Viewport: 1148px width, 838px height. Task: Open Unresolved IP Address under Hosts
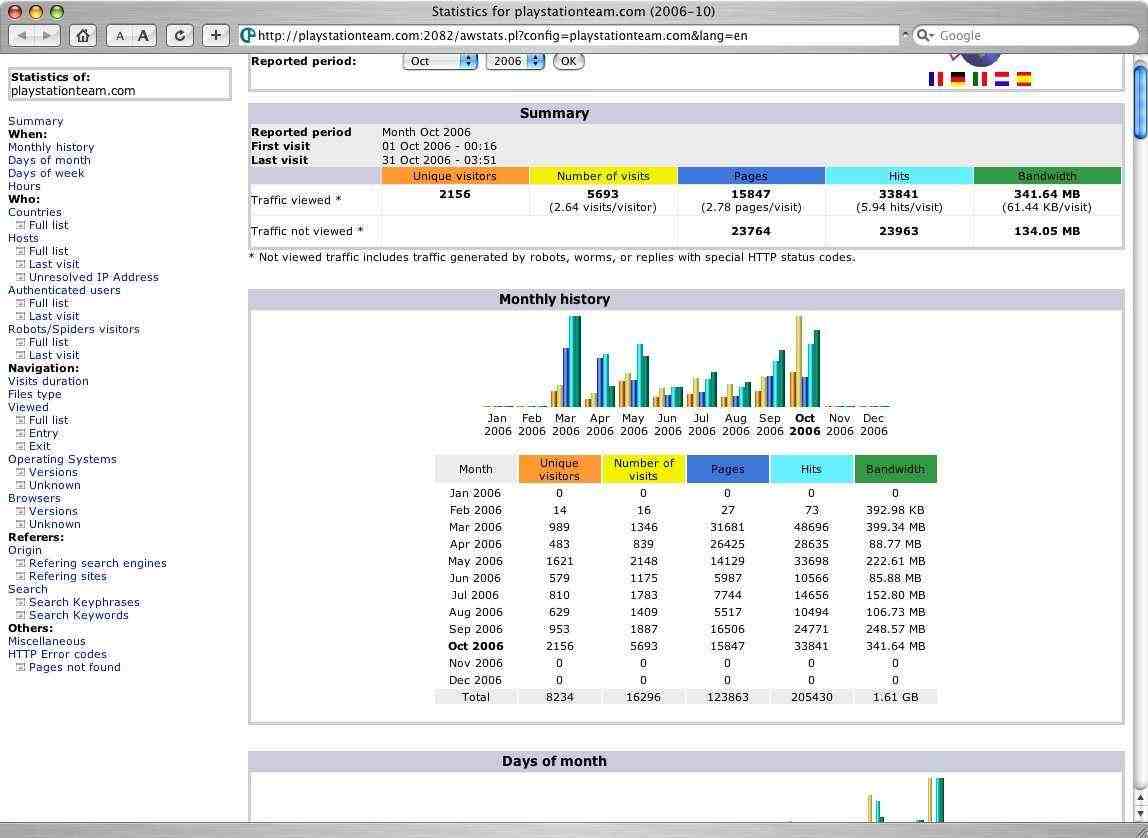pyautogui.click(x=93, y=277)
